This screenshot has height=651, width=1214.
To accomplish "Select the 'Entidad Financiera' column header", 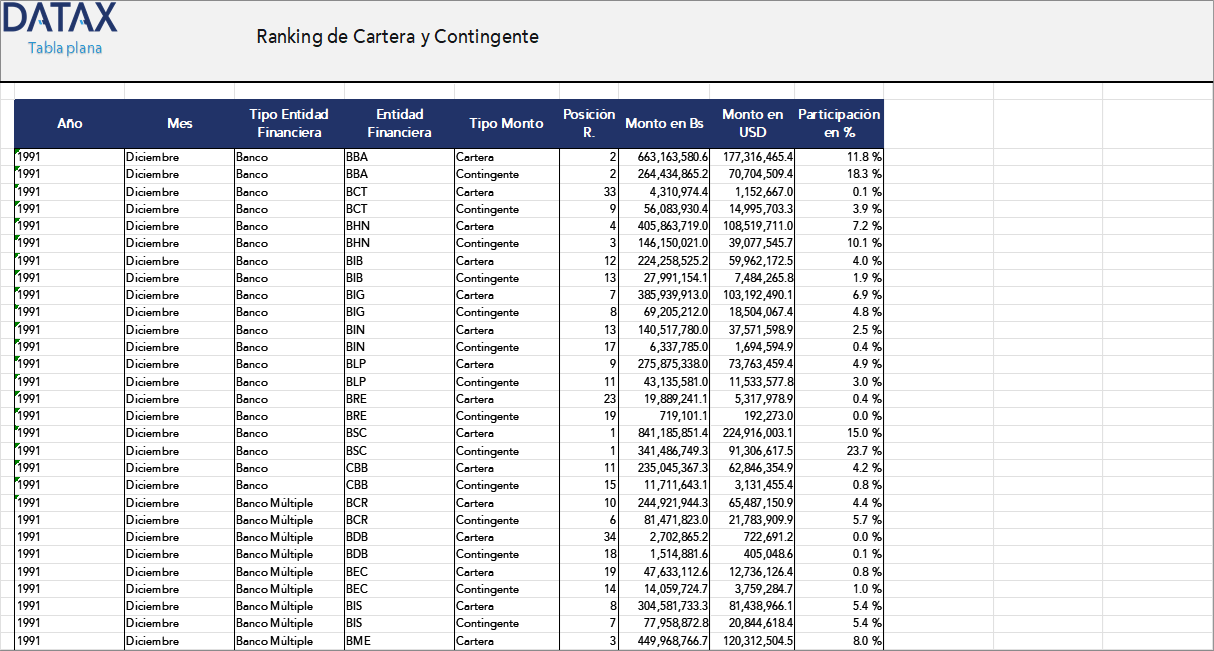I will pos(399,123).
